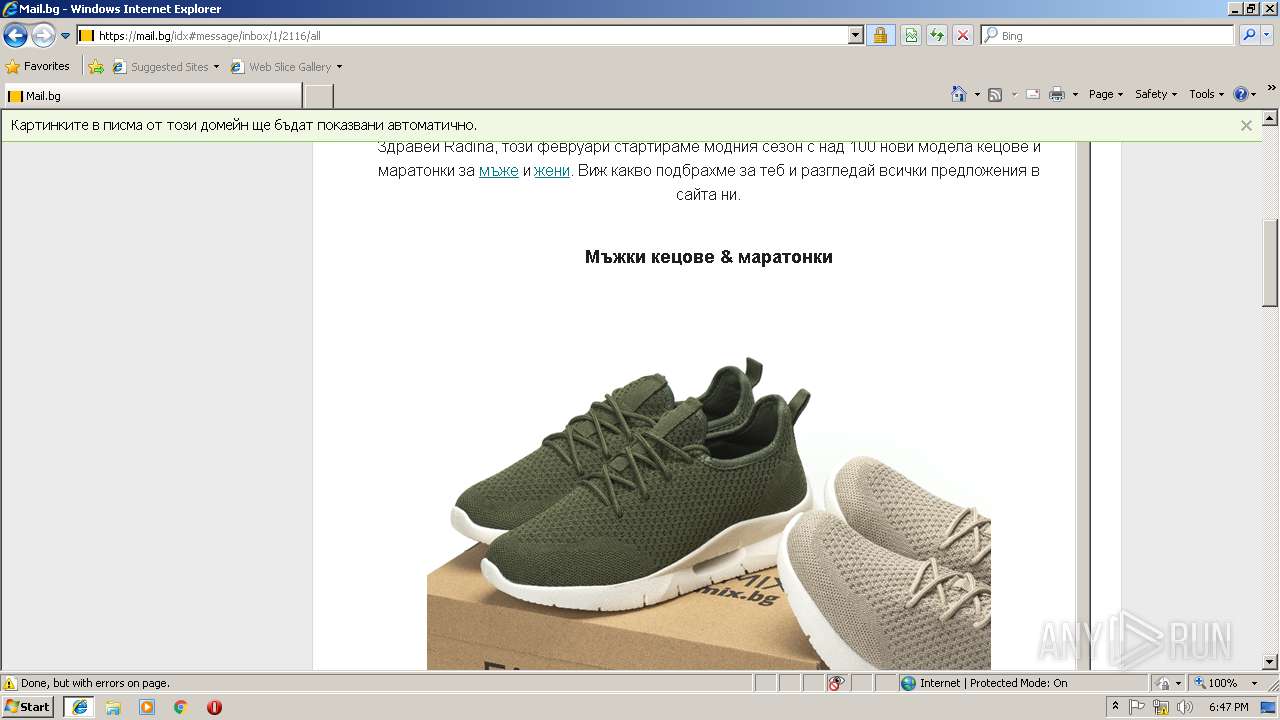Add page to Favorites bar

pyautogui.click(x=96, y=67)
